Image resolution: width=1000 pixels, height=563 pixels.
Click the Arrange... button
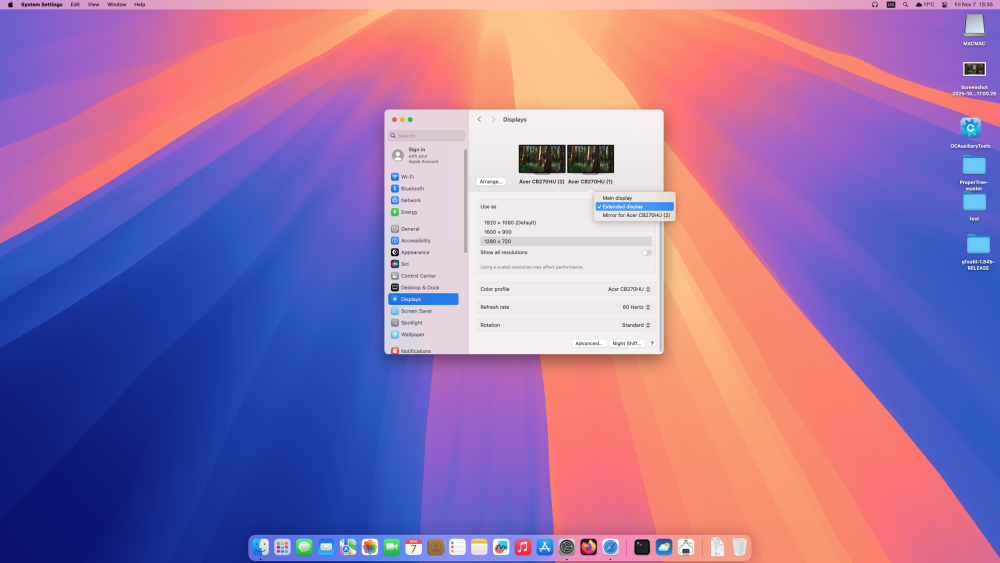[x=491, y=182]
